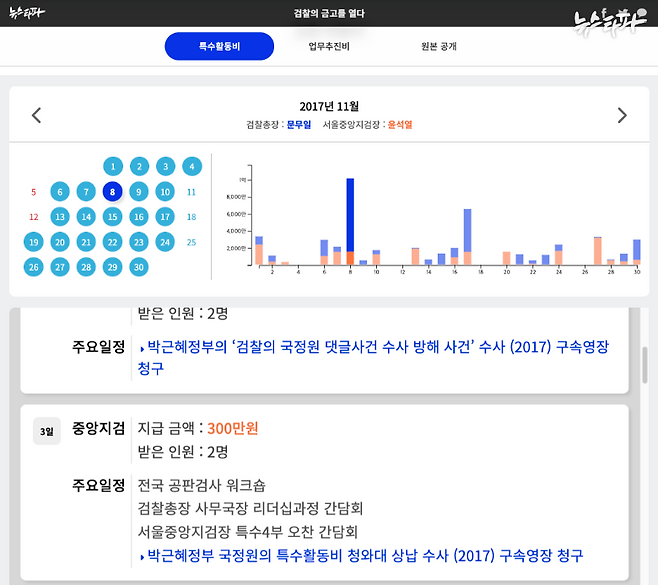658x585 pixels.
Task: Select day 17 in the calendar
Action: (x=165, y=217)
